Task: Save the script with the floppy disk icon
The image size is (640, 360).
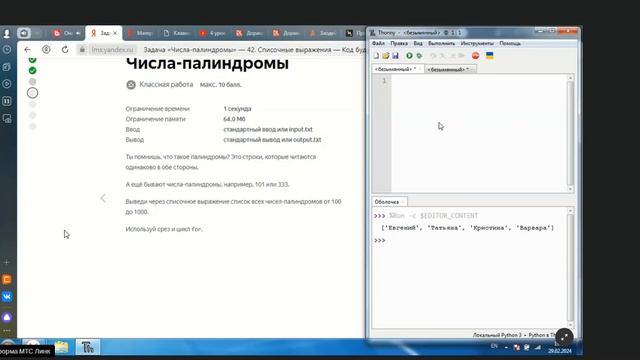Action: [395, 56]
